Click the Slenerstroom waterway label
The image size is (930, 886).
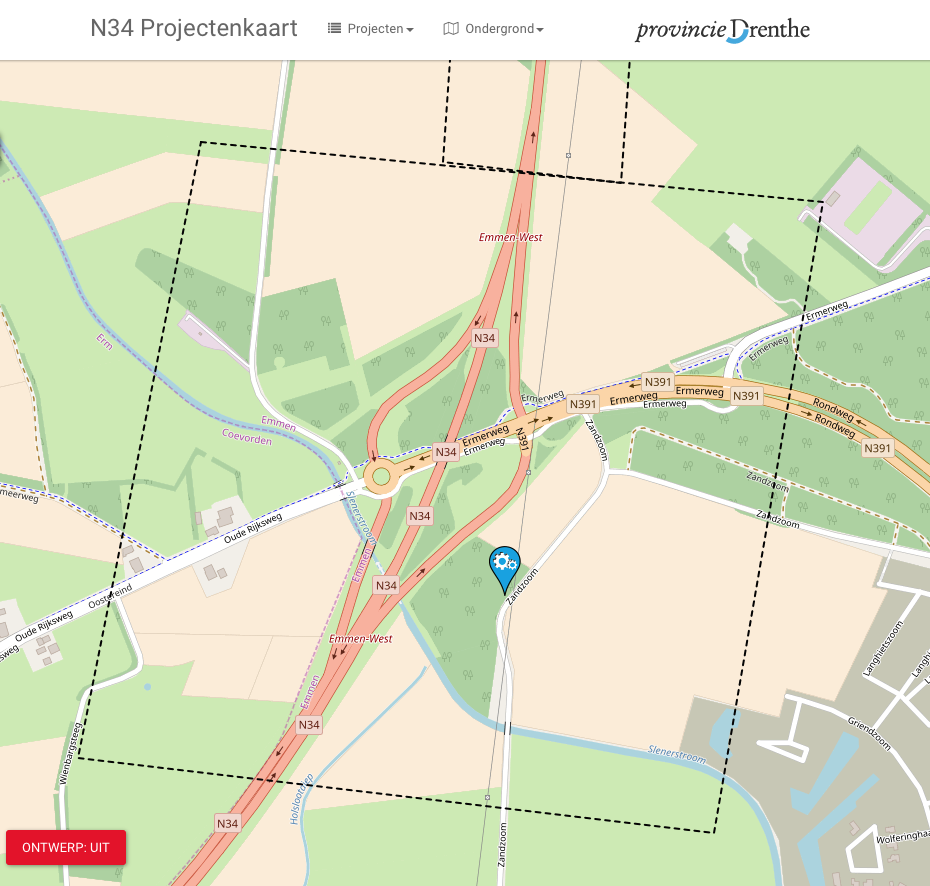[x=677, y=754]
